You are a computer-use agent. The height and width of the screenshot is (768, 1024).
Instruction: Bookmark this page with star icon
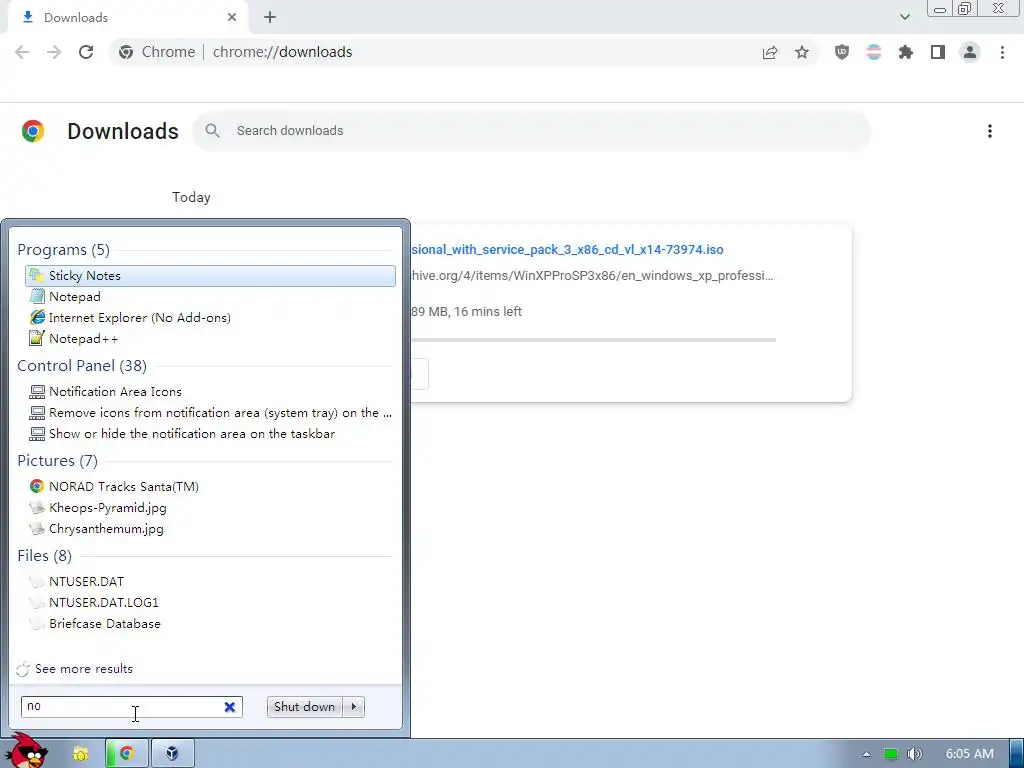tap(802, 52)
